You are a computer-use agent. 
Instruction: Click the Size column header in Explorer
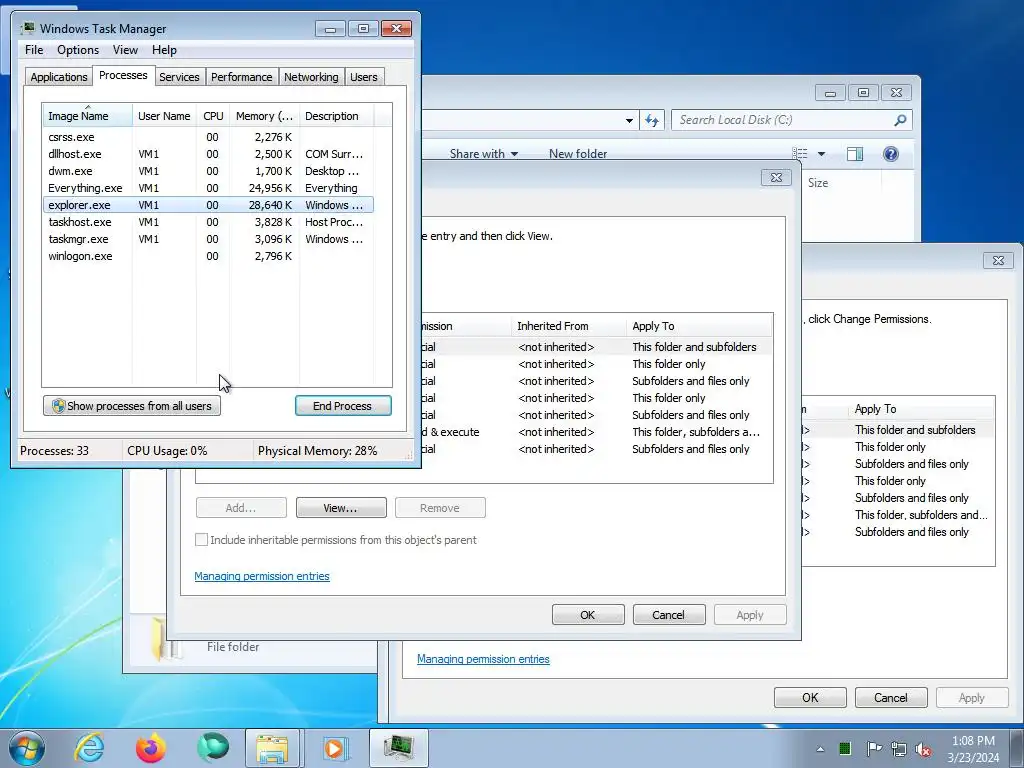[x=818, y=183]
